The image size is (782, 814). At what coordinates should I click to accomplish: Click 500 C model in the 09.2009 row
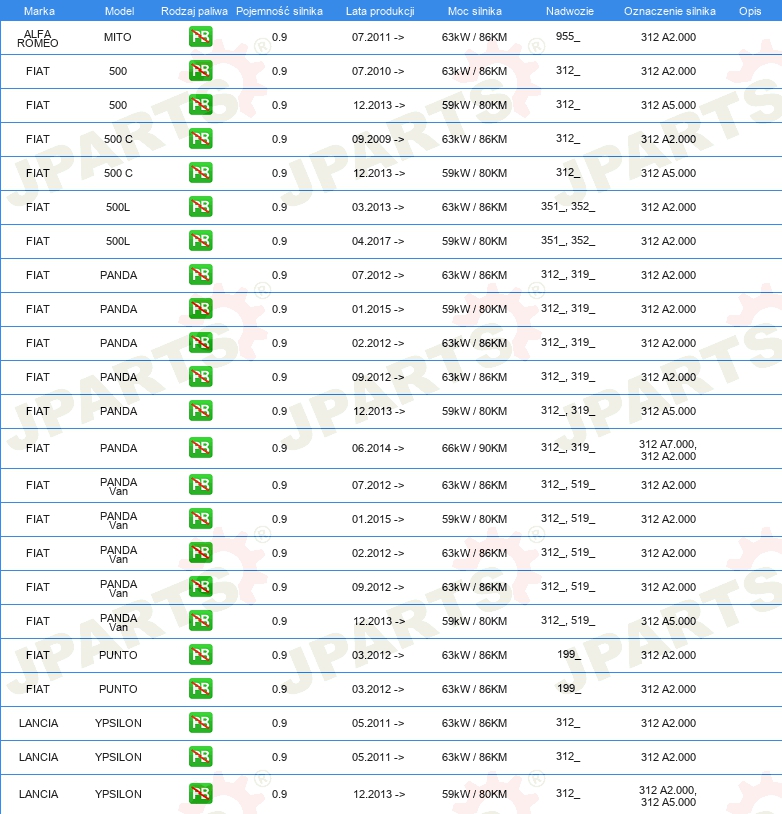(x=118, y=139)
